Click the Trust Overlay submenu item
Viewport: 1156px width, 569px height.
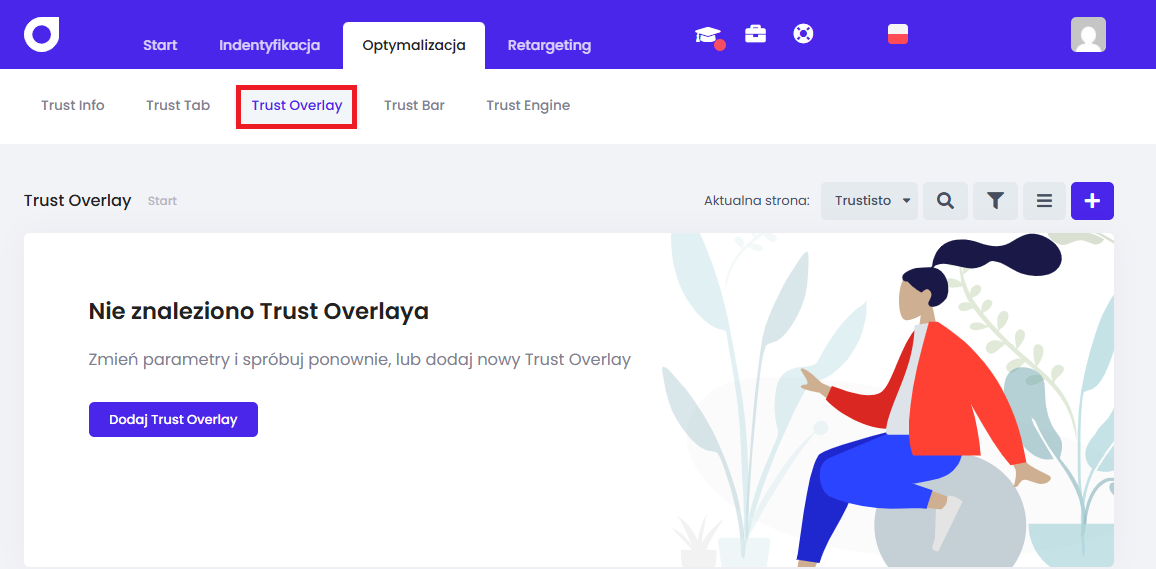[296, 105]
